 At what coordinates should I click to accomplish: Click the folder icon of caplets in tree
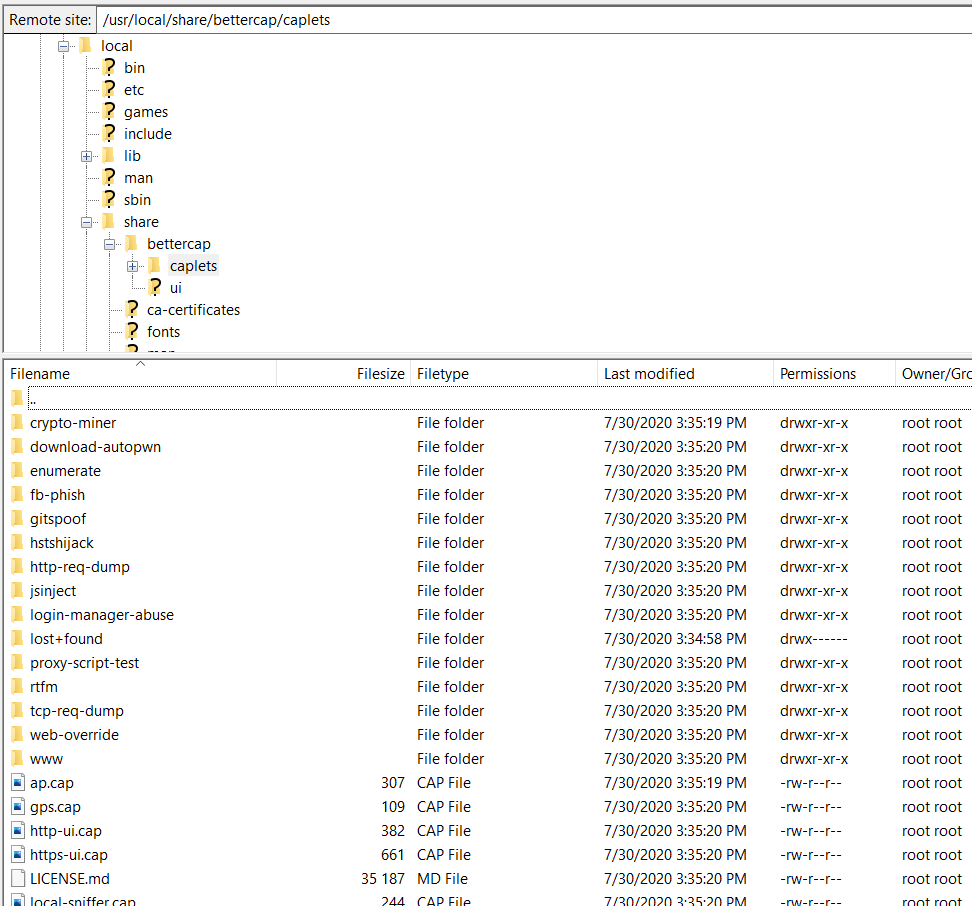coord(154,265)
